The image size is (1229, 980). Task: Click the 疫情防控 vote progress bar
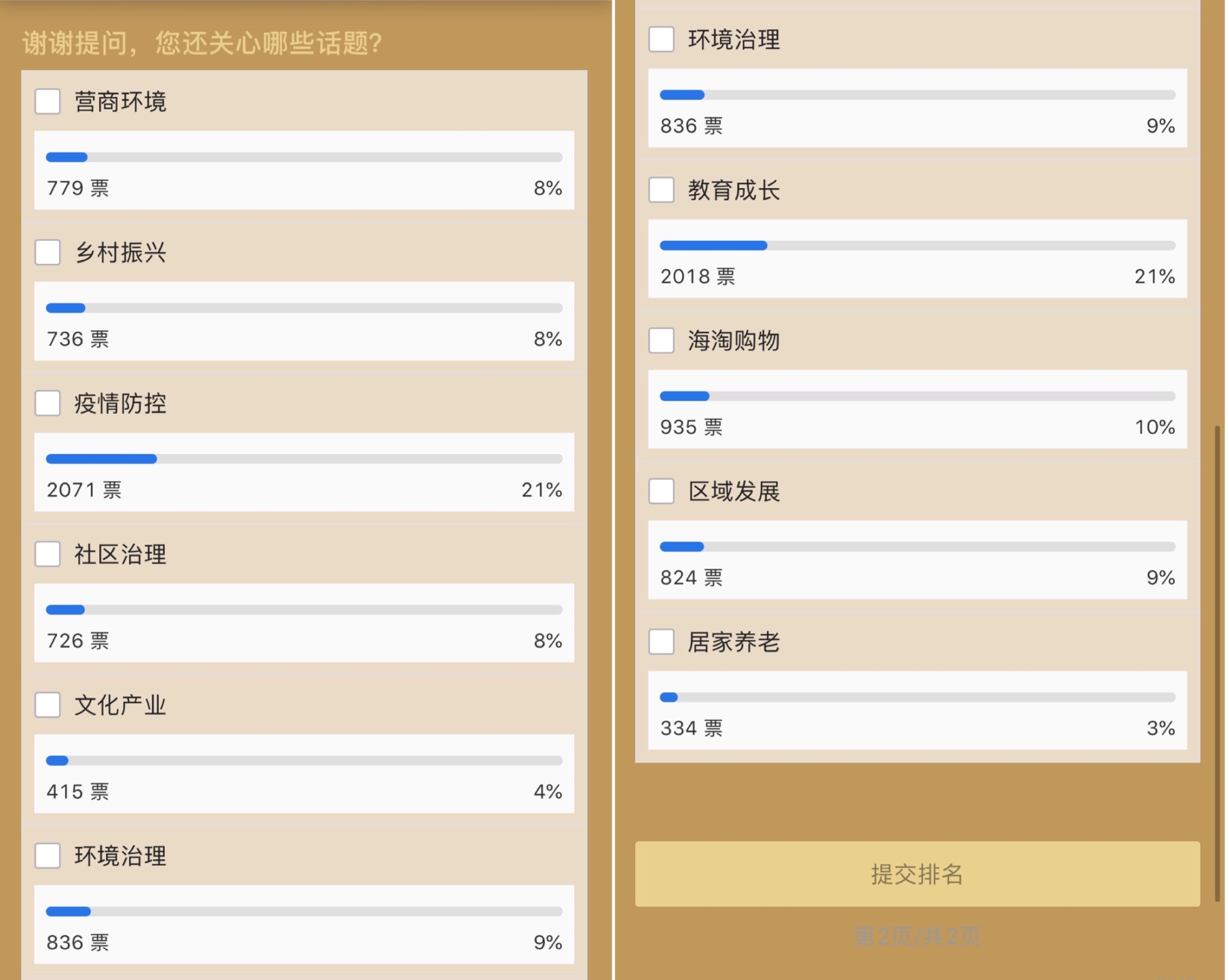pyautogui.click(x=304, y=459)
